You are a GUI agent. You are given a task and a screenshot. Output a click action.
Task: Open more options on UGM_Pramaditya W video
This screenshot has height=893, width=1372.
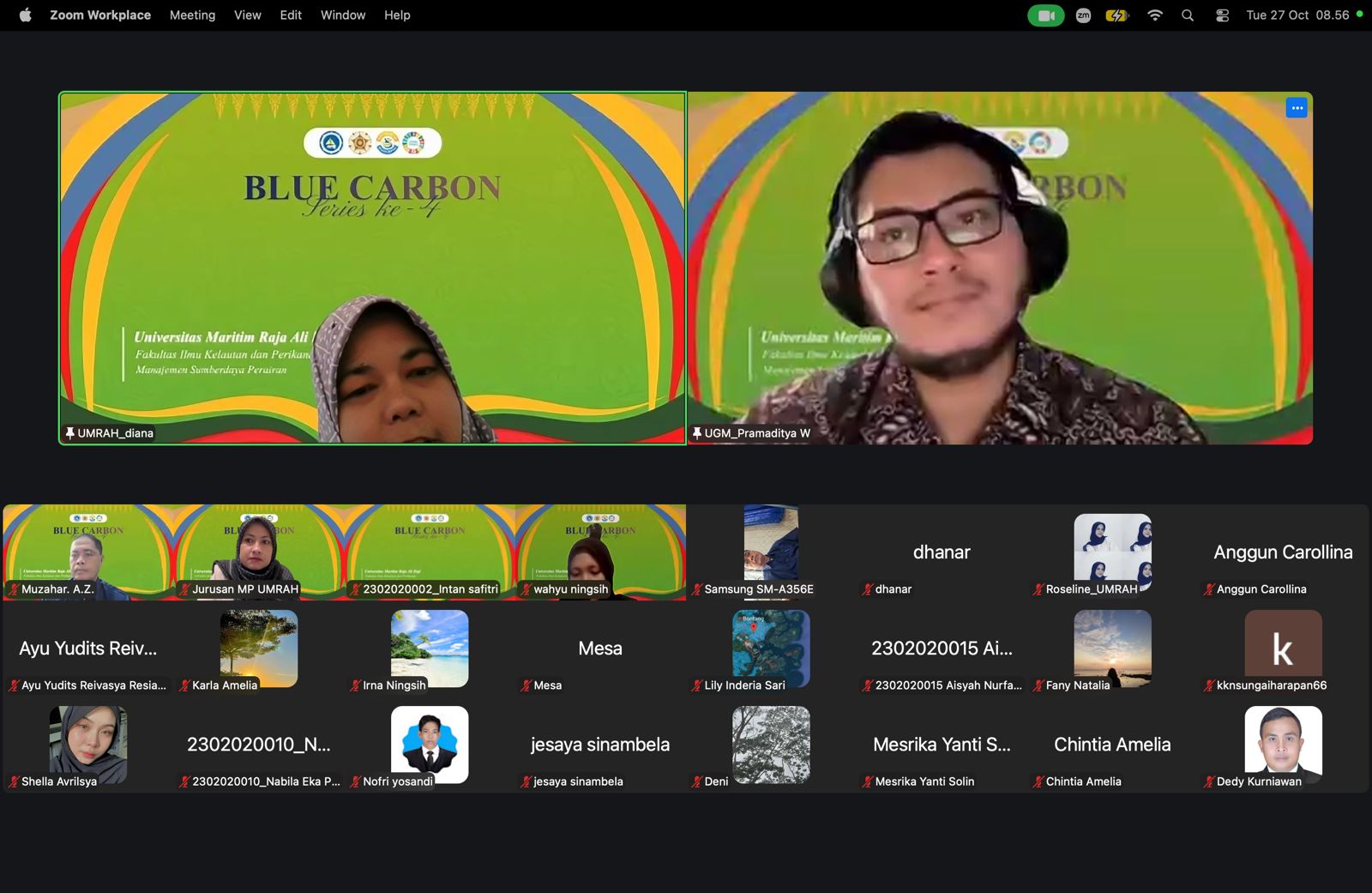point(1297,108)
